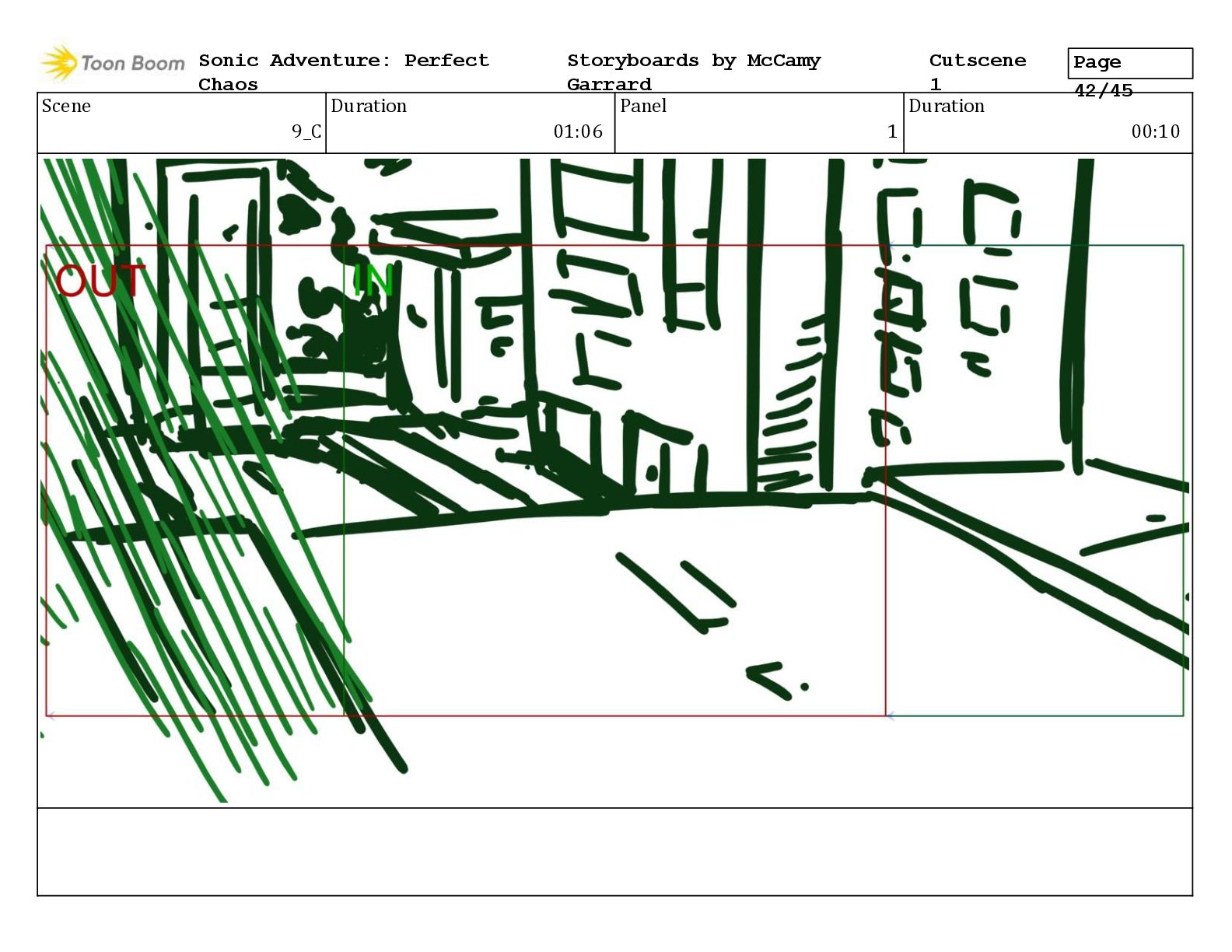The width and height of the screenshot is (1232, 952).
Task: Click the panel Duration value '00:10'
Action: [x=1156, y=131]
